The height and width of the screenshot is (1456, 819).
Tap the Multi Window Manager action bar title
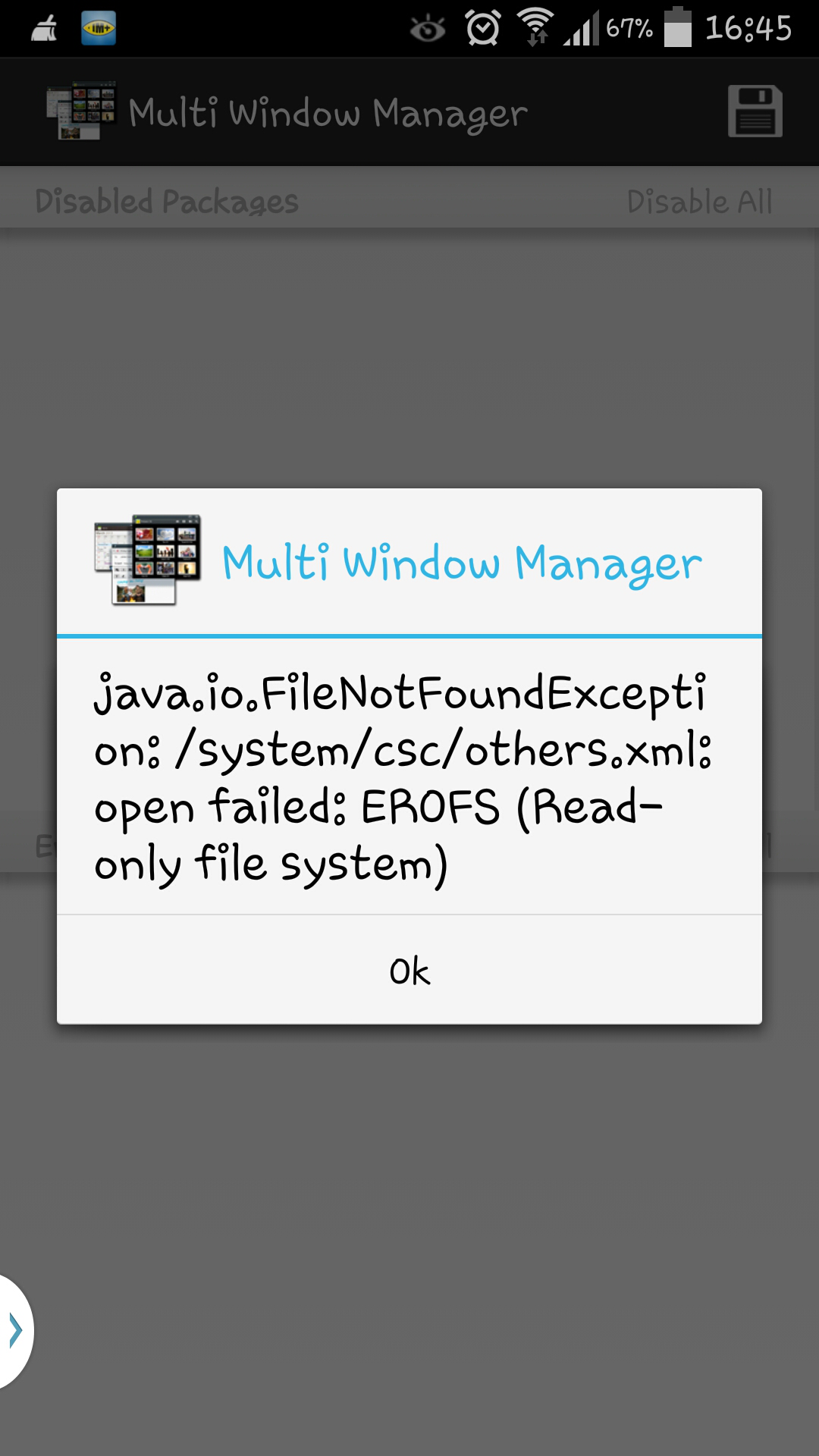(x=328, y=114)
